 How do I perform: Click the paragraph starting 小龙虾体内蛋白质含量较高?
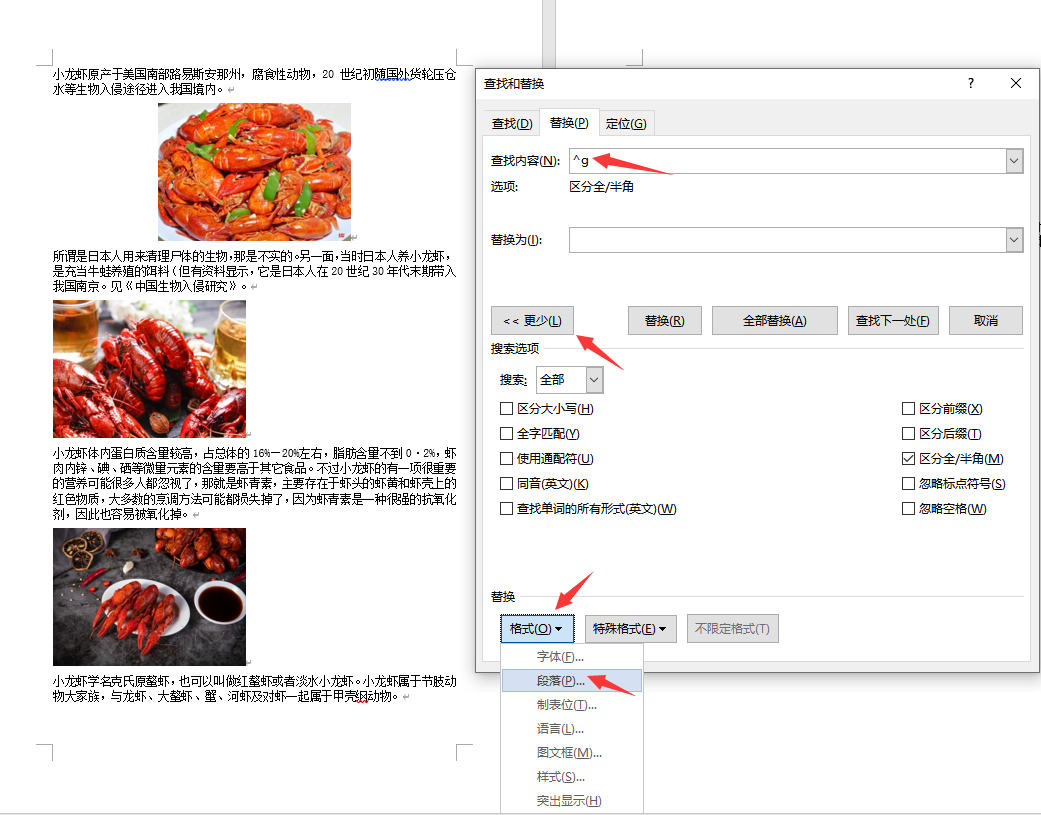(x=254, y=484)
